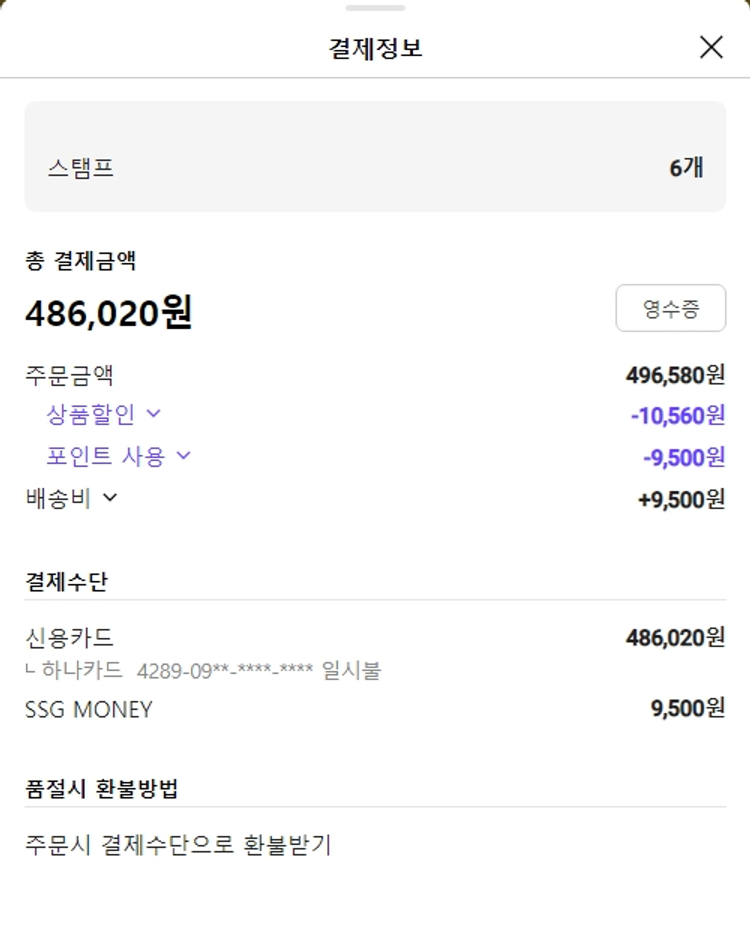Click the SSG MONEY payment row label
750x929 pixels.
pos(89,710)
